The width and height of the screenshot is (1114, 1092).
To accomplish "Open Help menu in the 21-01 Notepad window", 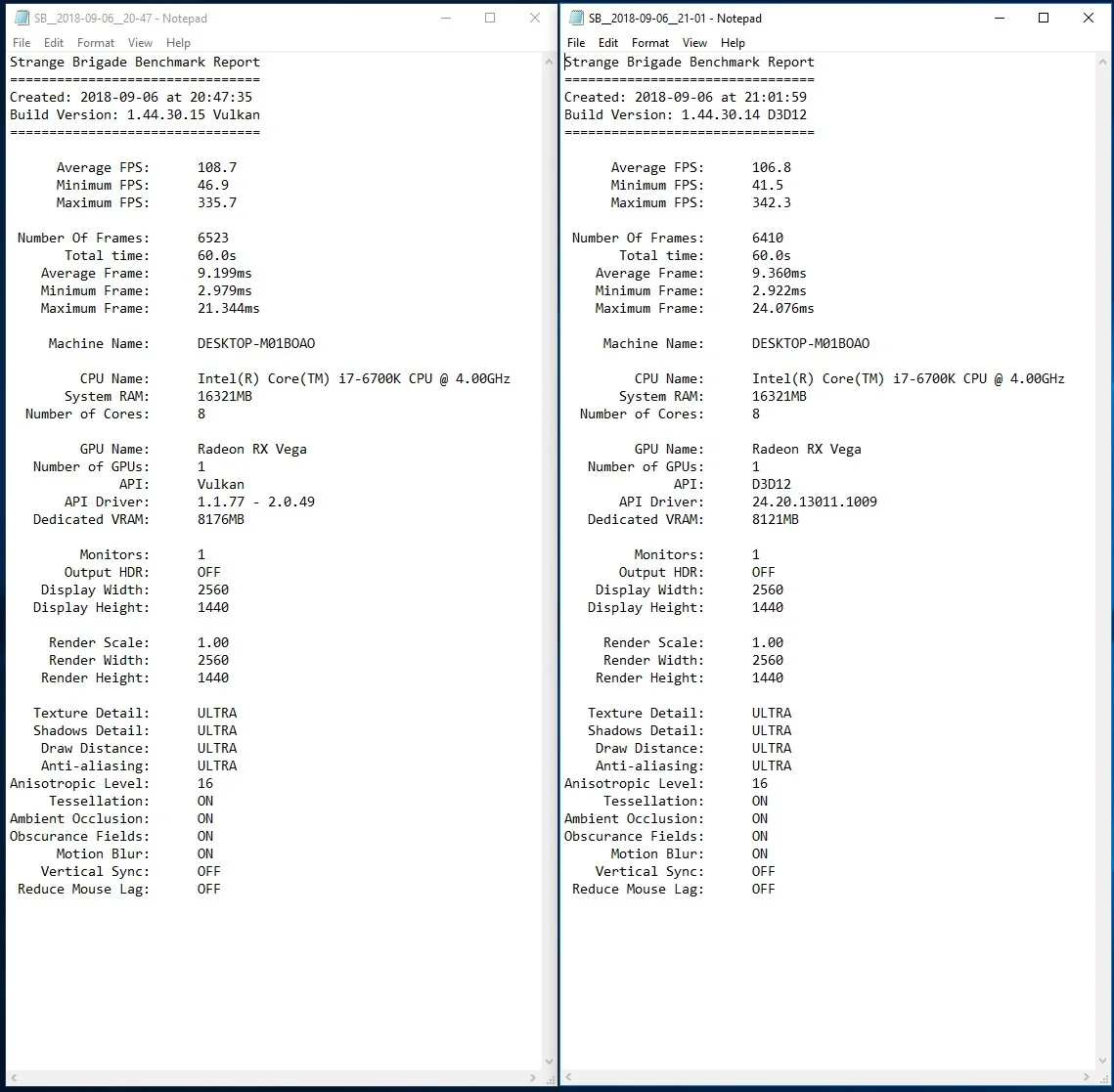I will pyautogui.click(x=734, y=43).
